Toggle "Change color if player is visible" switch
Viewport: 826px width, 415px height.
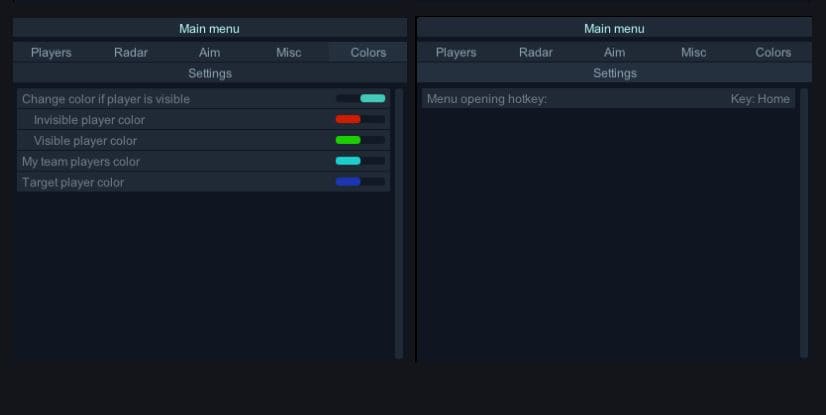click(360, 99)
